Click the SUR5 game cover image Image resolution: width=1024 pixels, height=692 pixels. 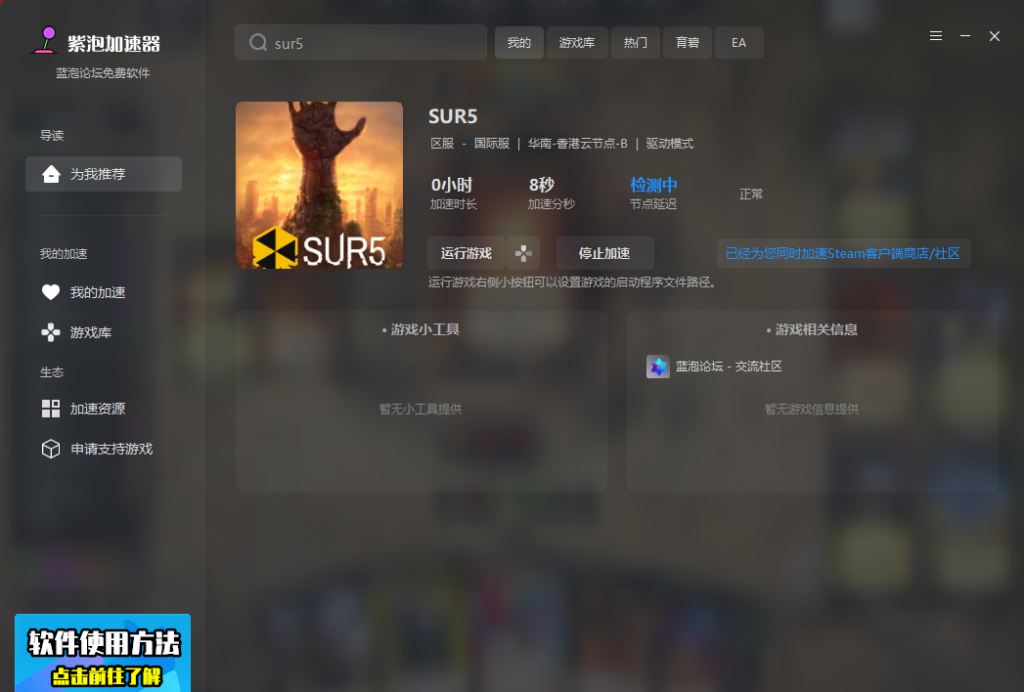(319, 185)
